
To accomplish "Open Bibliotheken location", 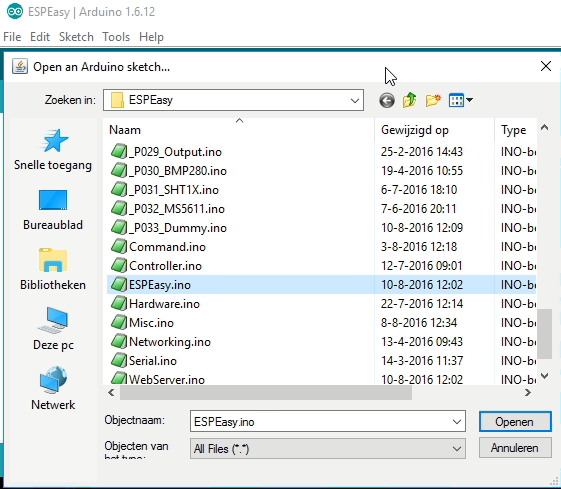I will tap(53, 270).
